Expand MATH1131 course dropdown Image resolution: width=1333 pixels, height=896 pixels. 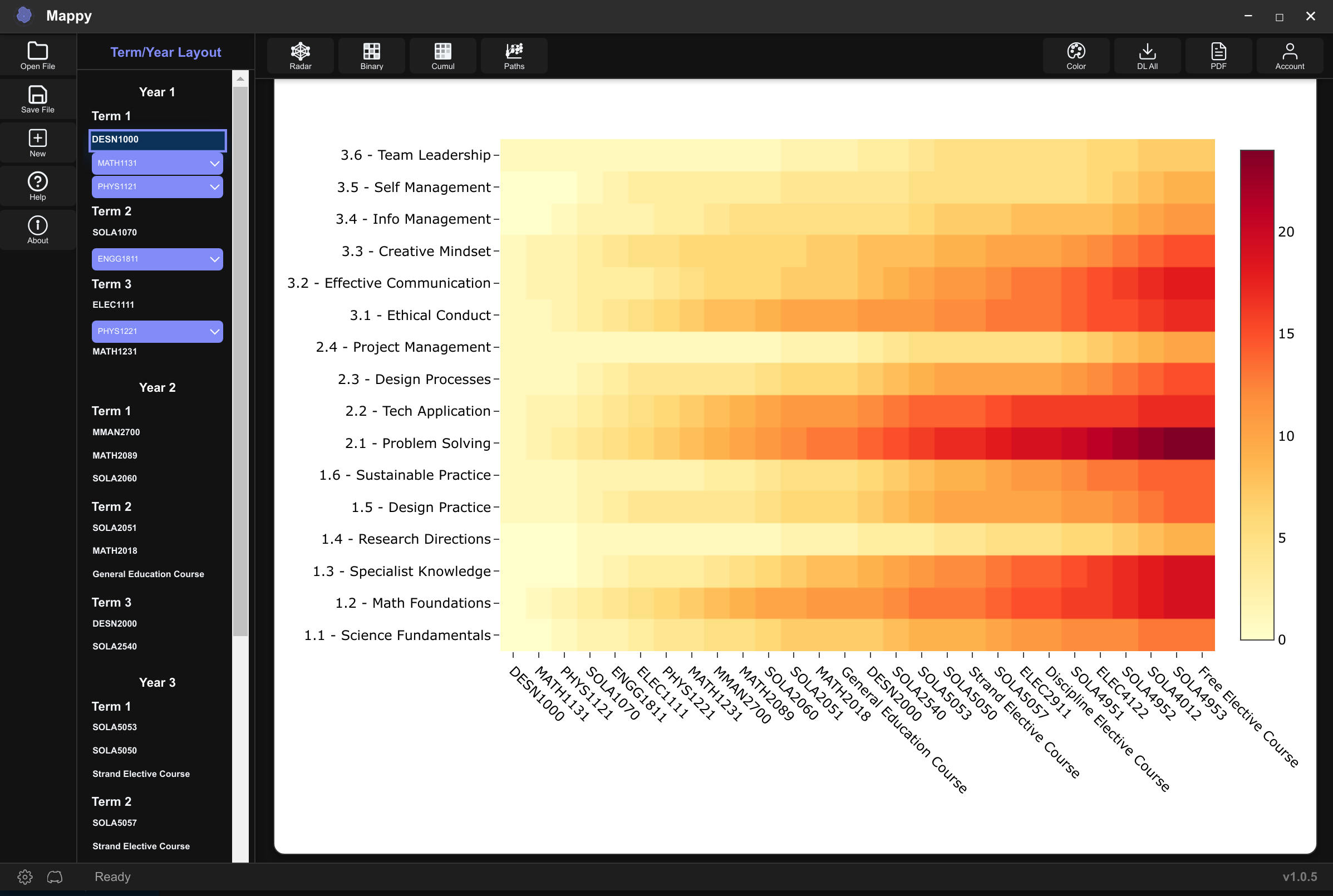pyautogui.click(x=213, y=163)
